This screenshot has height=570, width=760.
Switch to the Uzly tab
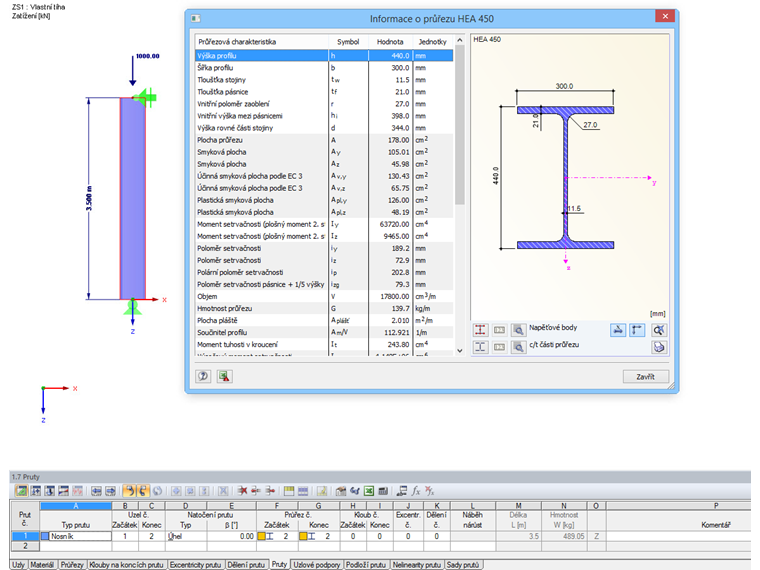tap(19, 565)
